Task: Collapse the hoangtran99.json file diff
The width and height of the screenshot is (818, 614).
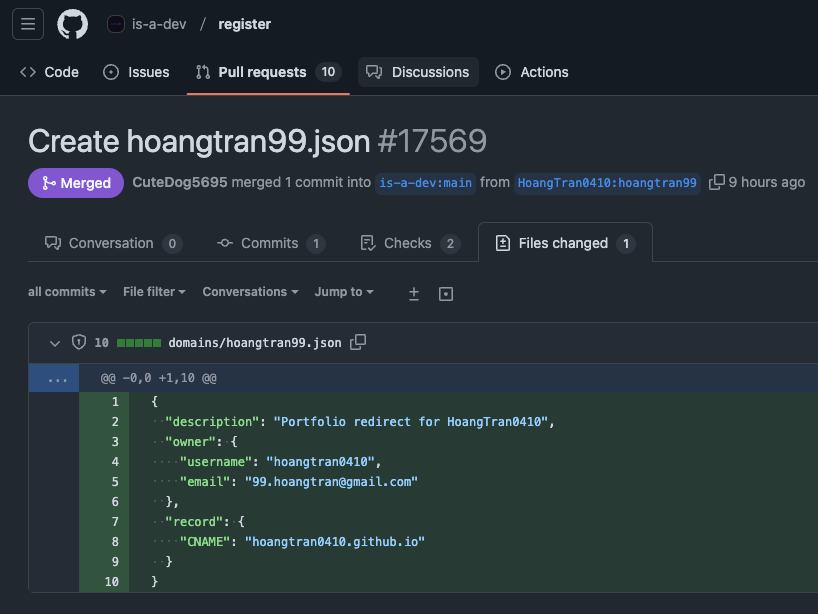Action: click(55, 343)
